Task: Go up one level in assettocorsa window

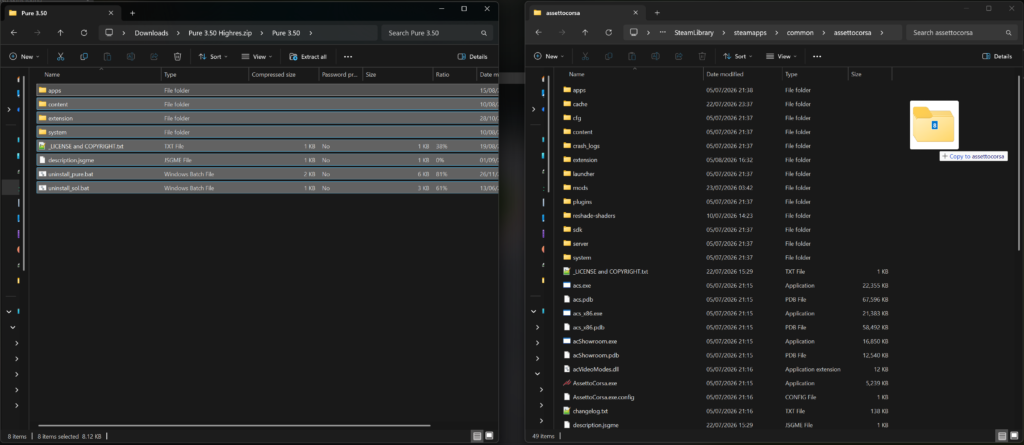Action: [x=585, y=33]
